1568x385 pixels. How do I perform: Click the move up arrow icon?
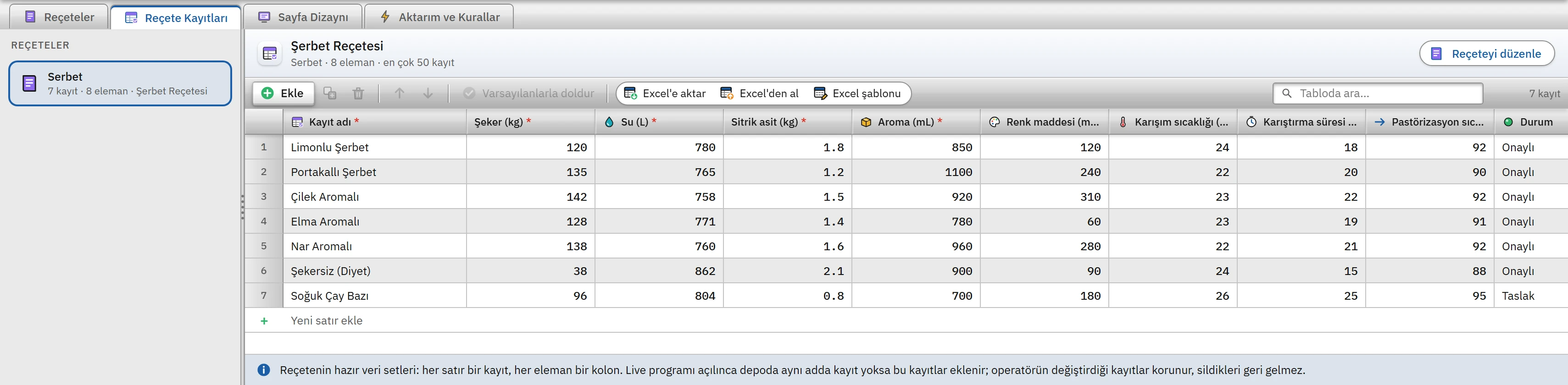(399, 93)
